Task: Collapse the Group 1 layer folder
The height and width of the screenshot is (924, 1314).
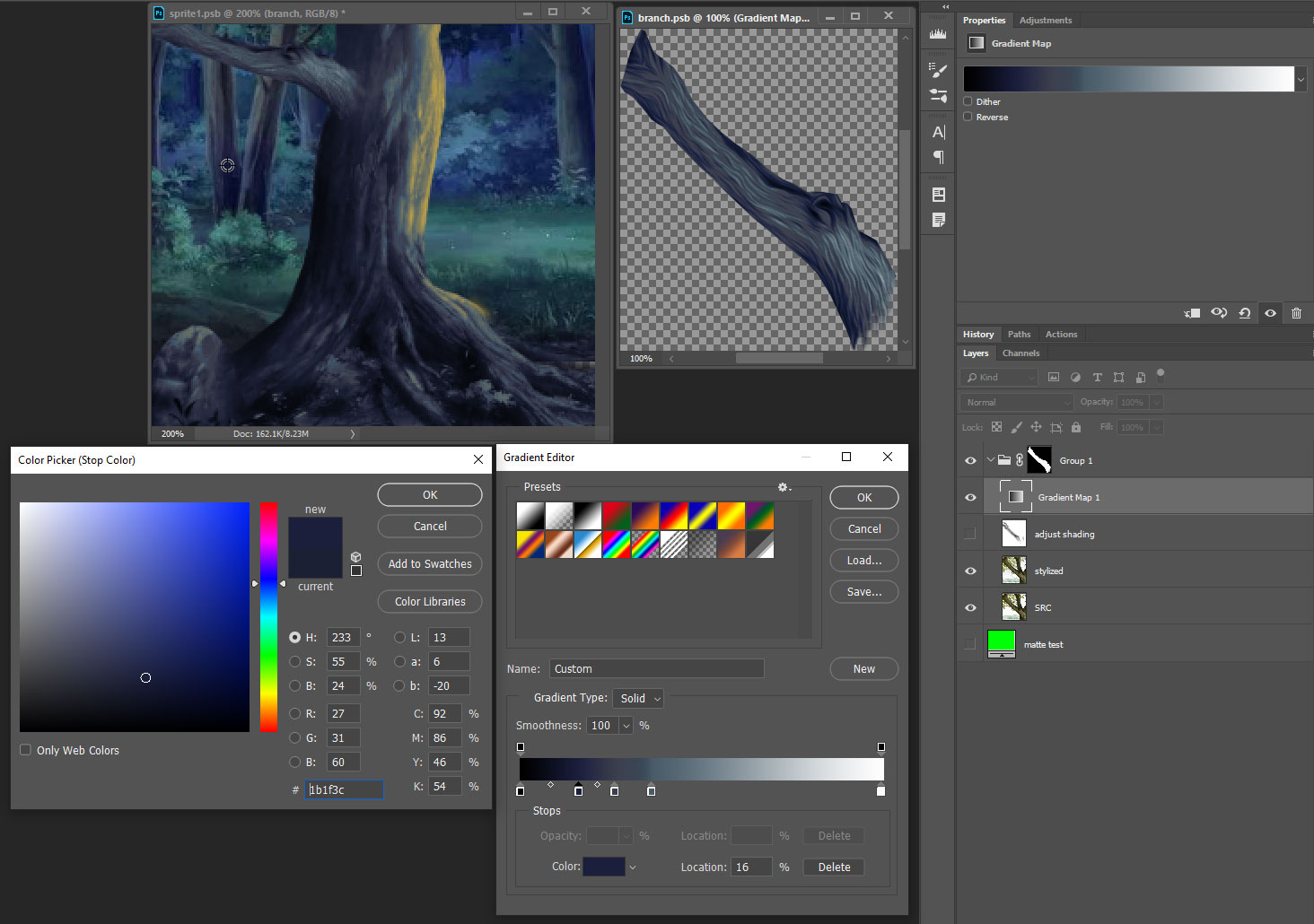Action: (x=990, y=460)
